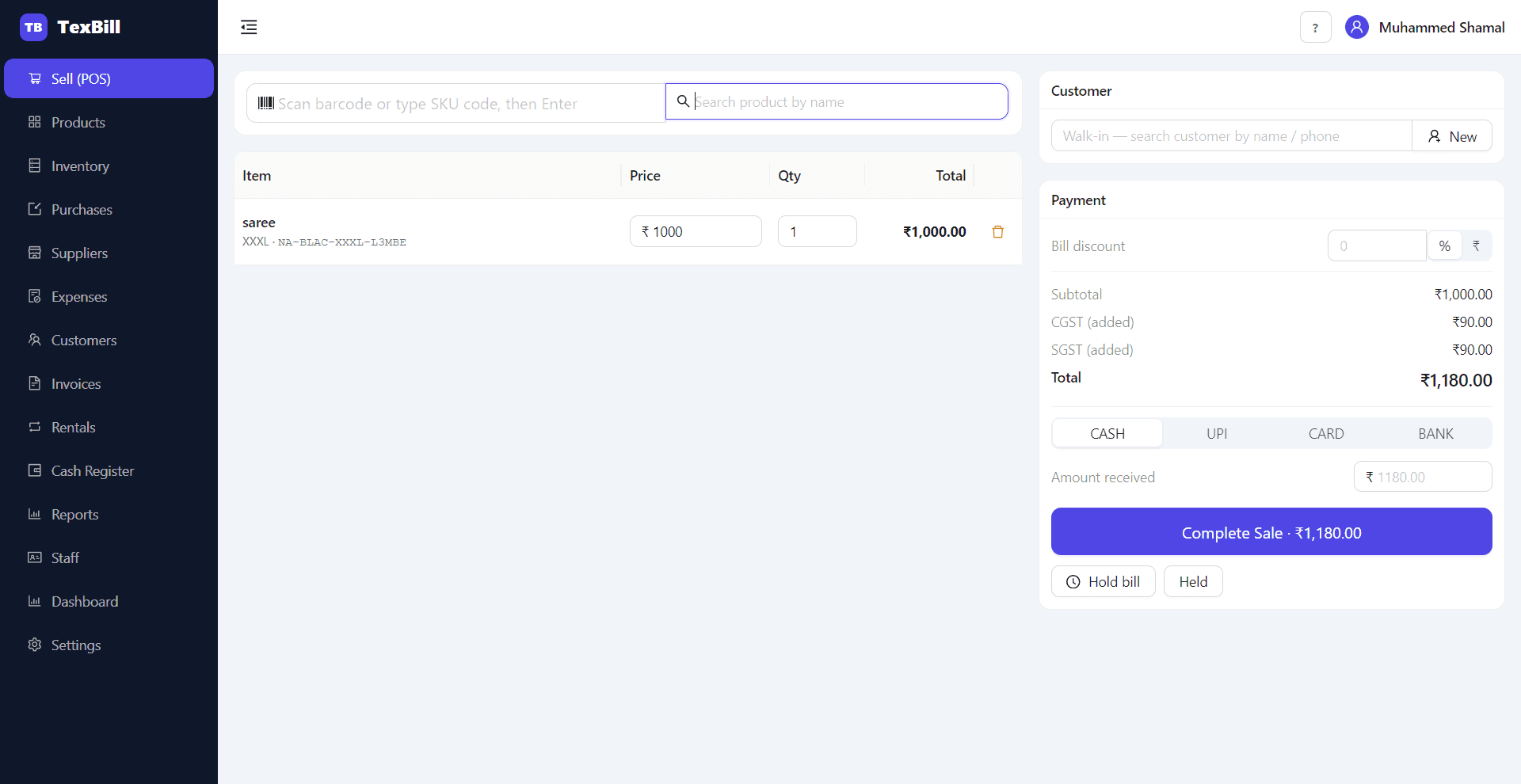The width and height of the screenshot is (1521, 784).
Task: Switch bill discount to rupee mode
Action: 1476,246
